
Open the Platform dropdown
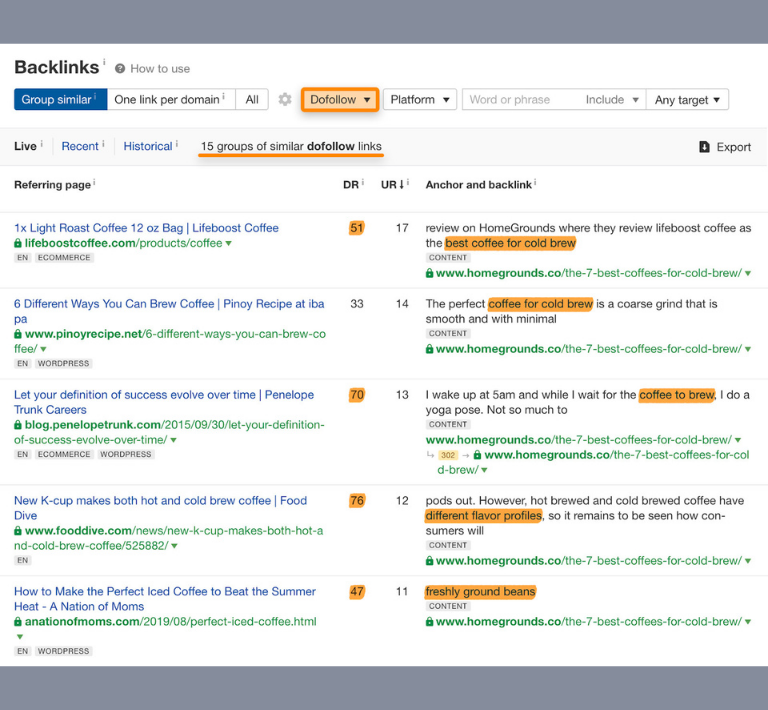(x=419, y=100)
